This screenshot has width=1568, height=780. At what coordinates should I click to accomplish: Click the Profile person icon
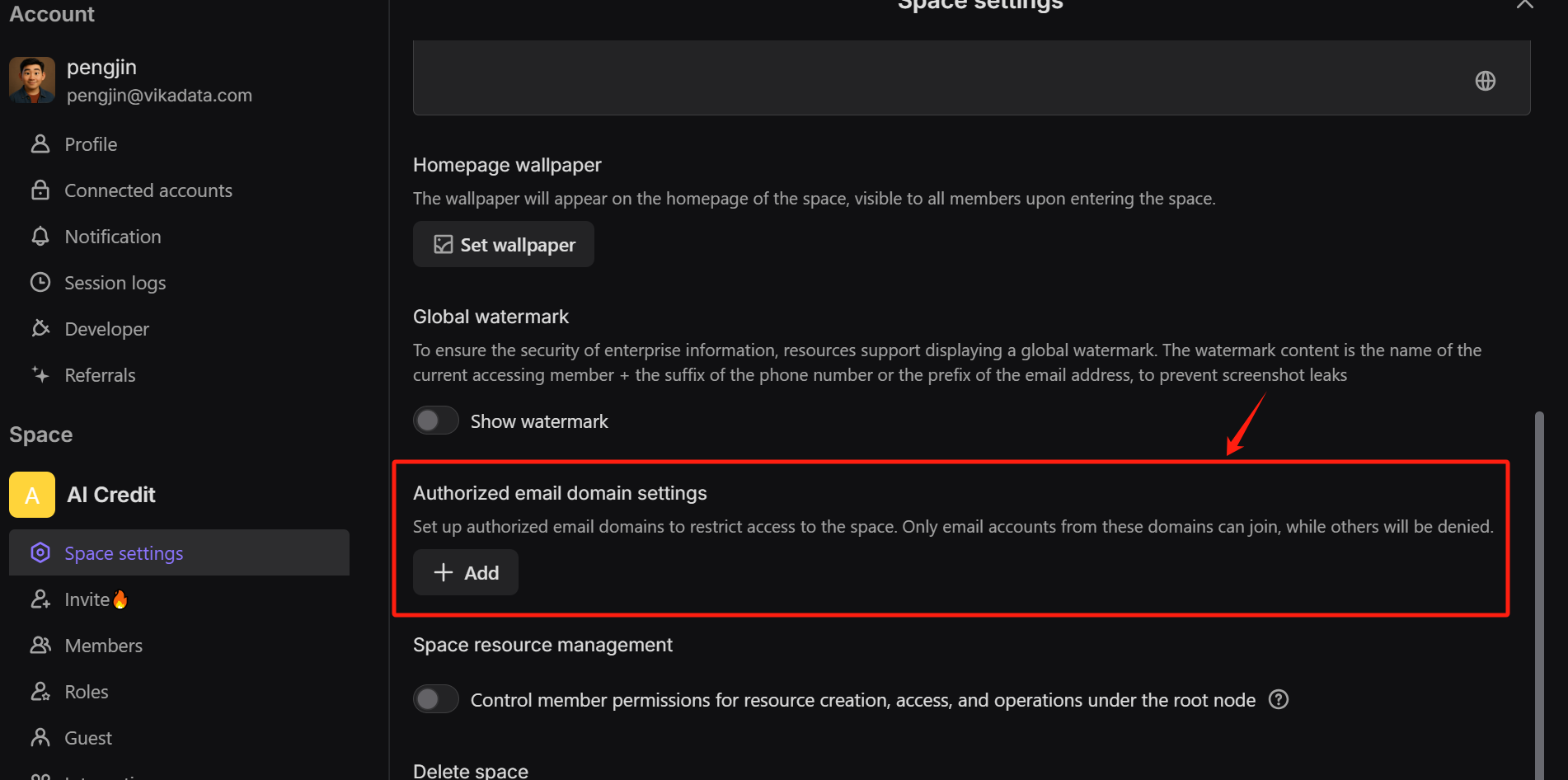40,144
